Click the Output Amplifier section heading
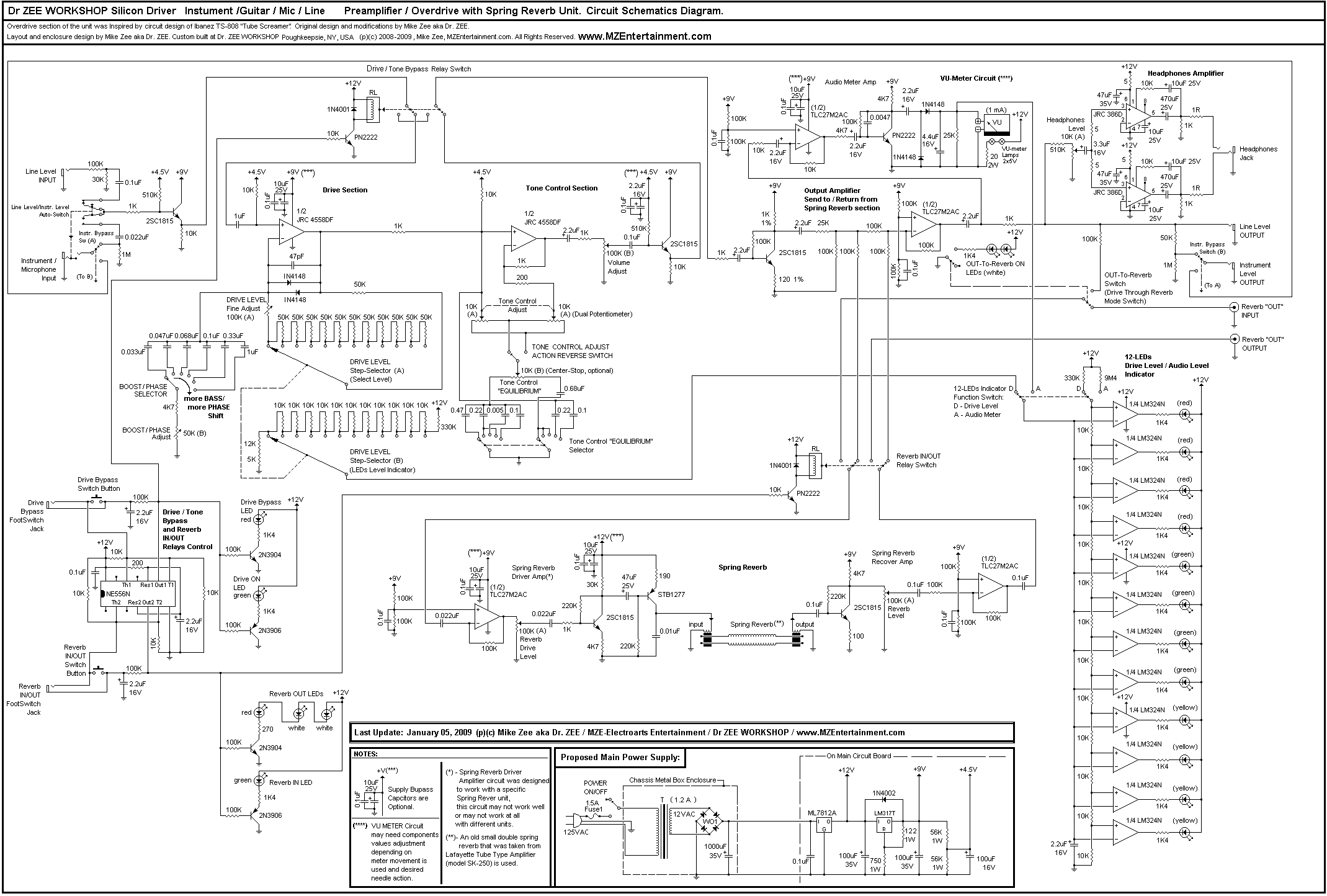This screenshot has width=1327, height=896. (x=842, y=199)
